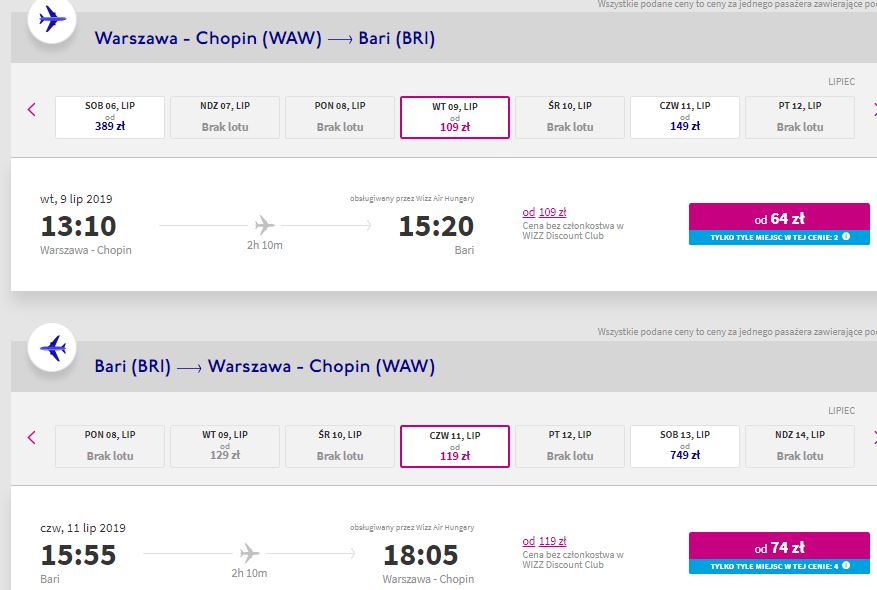Viewport: 877px width, 590px height.
Task: Click the plane icon on the 13:10 flight route
Action: pyautogui.click(x=264, y=225)
